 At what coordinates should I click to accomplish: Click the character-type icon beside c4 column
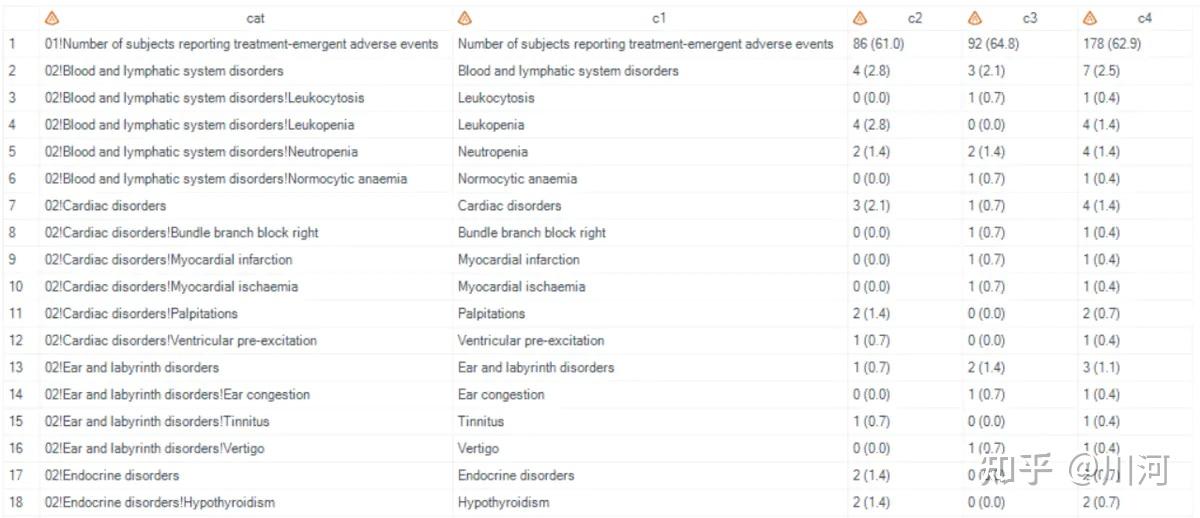[x=1090, y=18]
